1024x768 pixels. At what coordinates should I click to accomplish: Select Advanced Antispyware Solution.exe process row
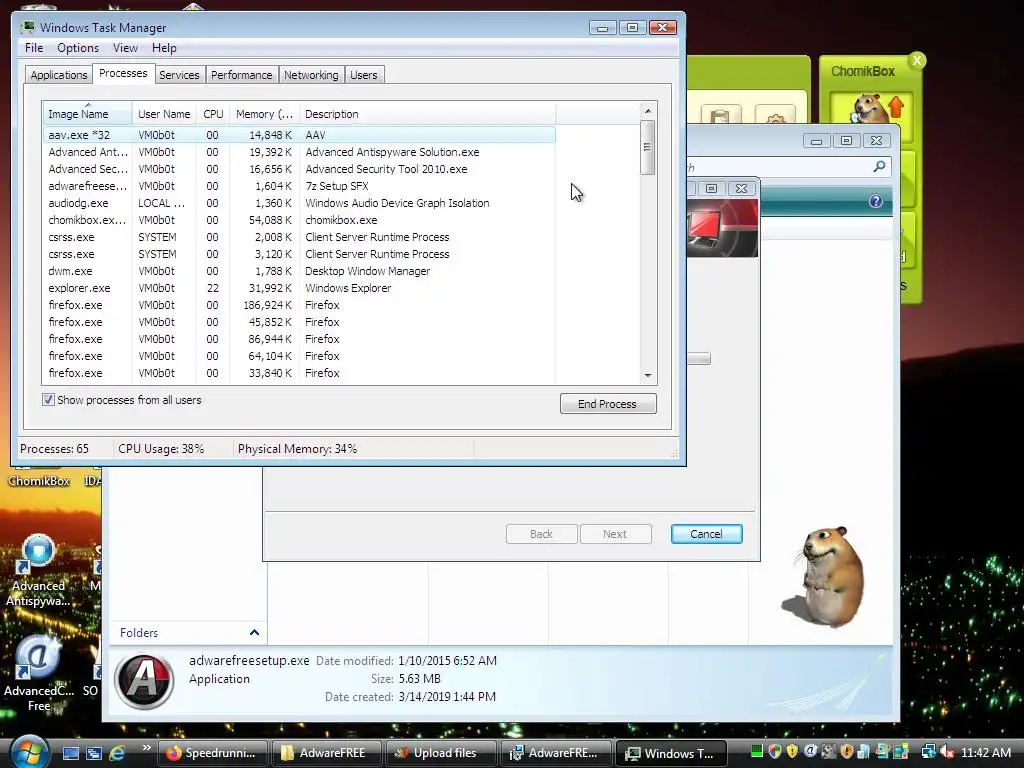coord(299,152)
